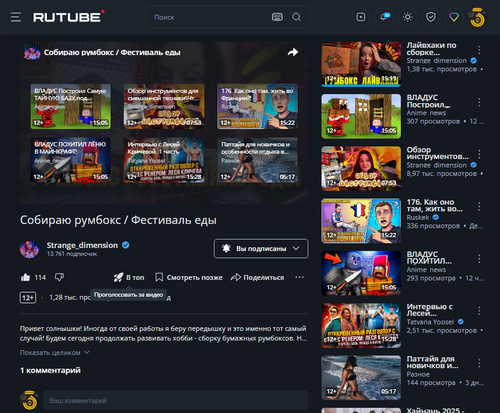Vote the video with В топ

[129, 277]
